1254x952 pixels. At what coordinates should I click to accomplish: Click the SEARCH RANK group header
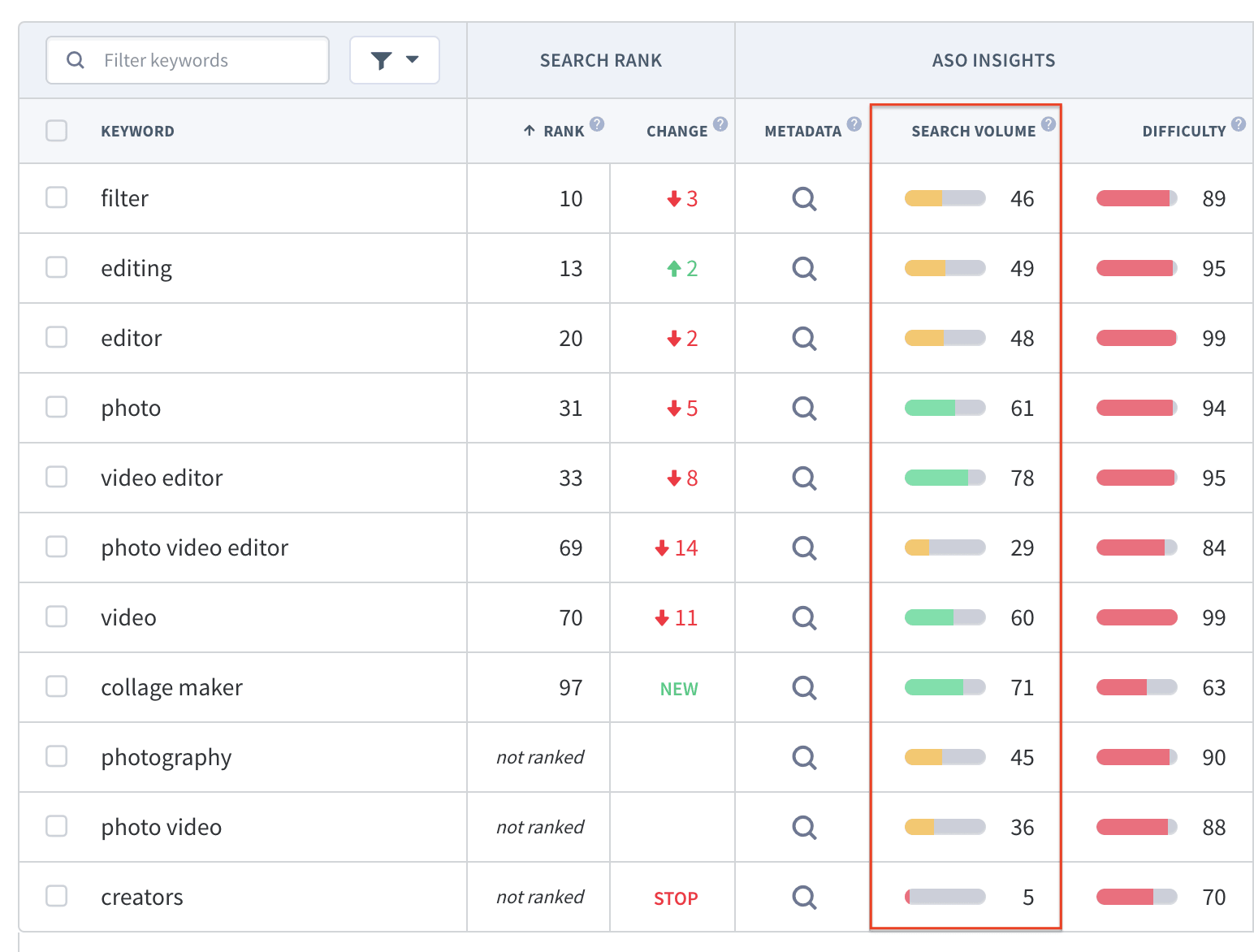[x=601, y=60]
